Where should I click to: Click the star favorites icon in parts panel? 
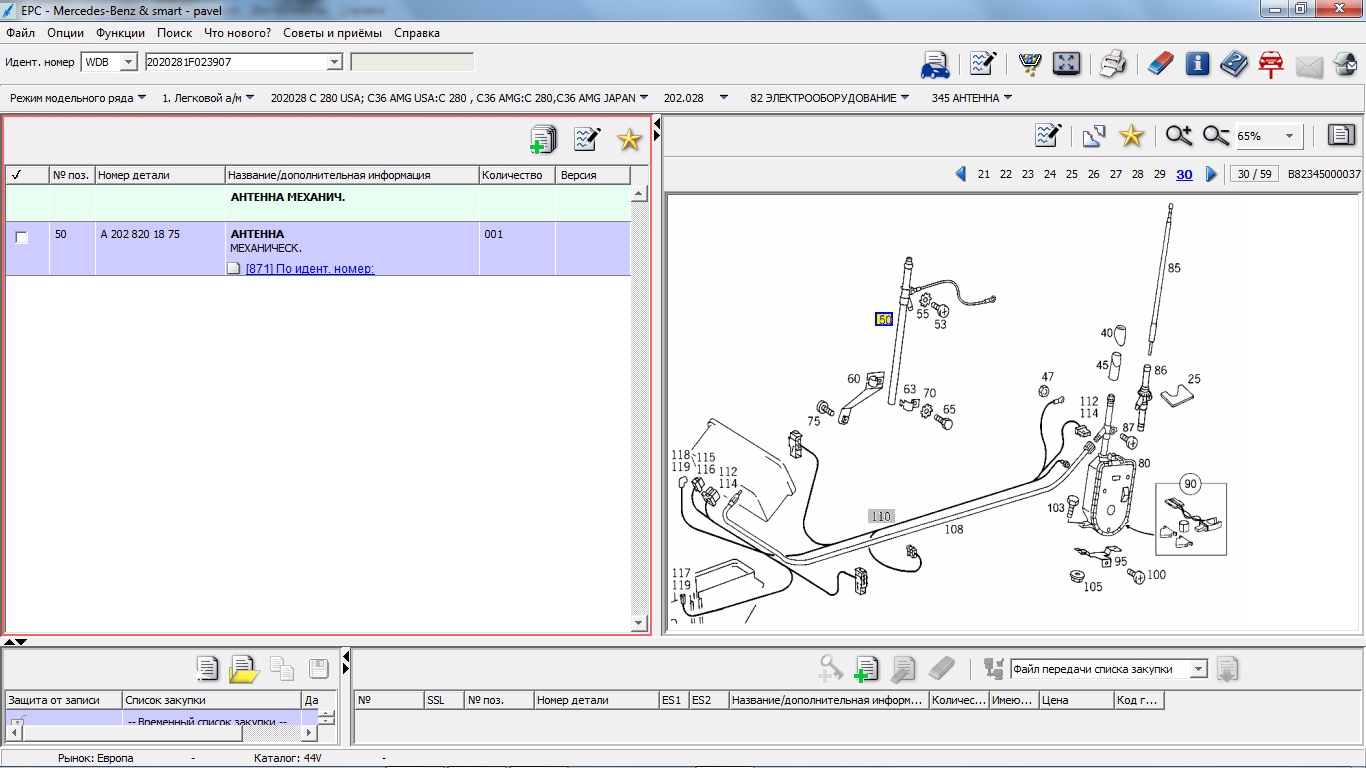pyautogui.click(x=629, y=139)
